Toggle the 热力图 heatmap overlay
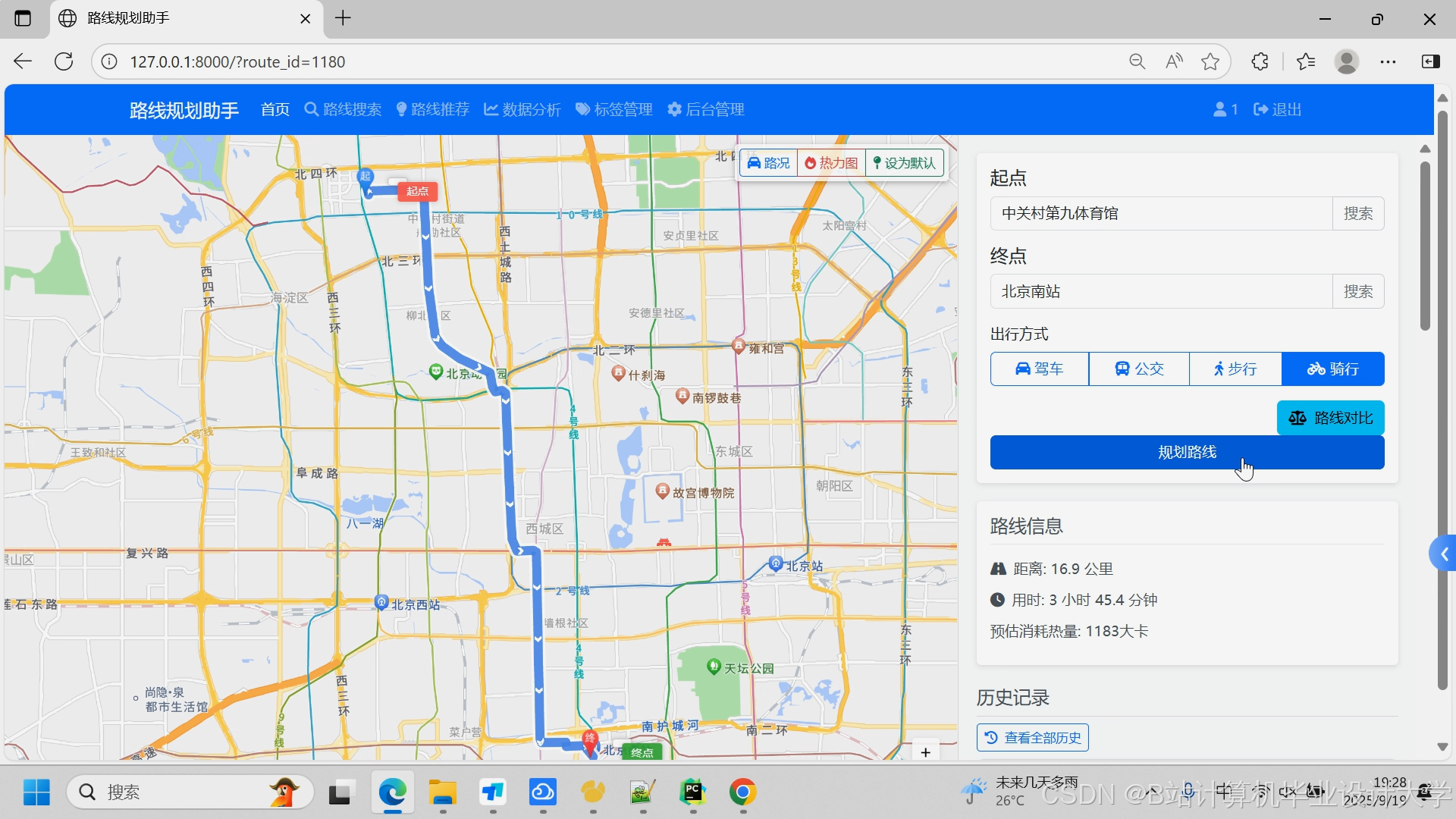 coord(831,163)
